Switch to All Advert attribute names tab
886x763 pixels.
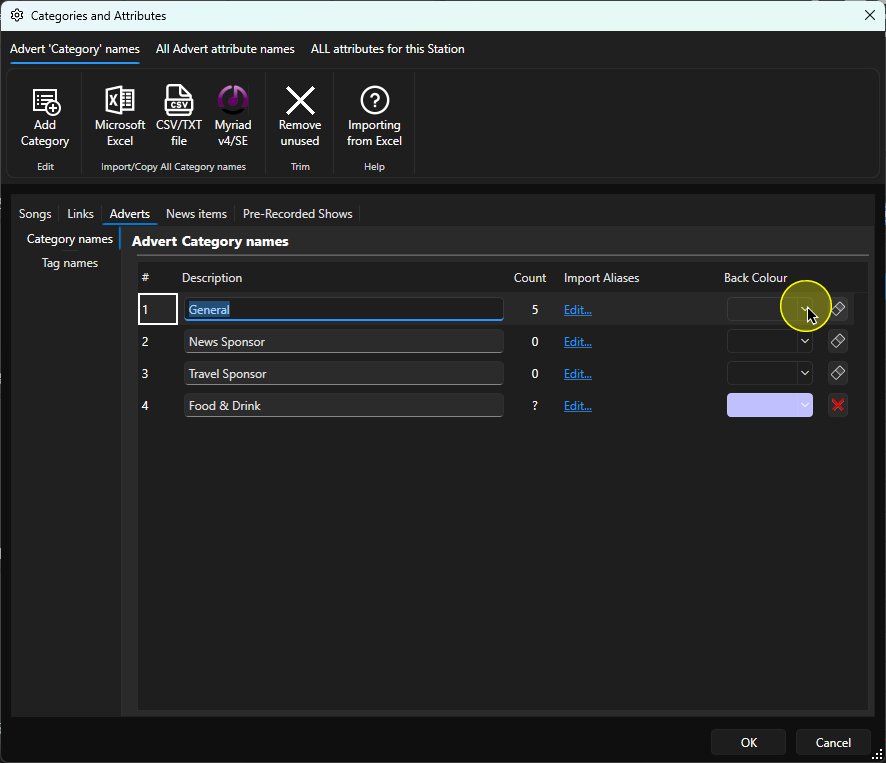click(225, 49)
